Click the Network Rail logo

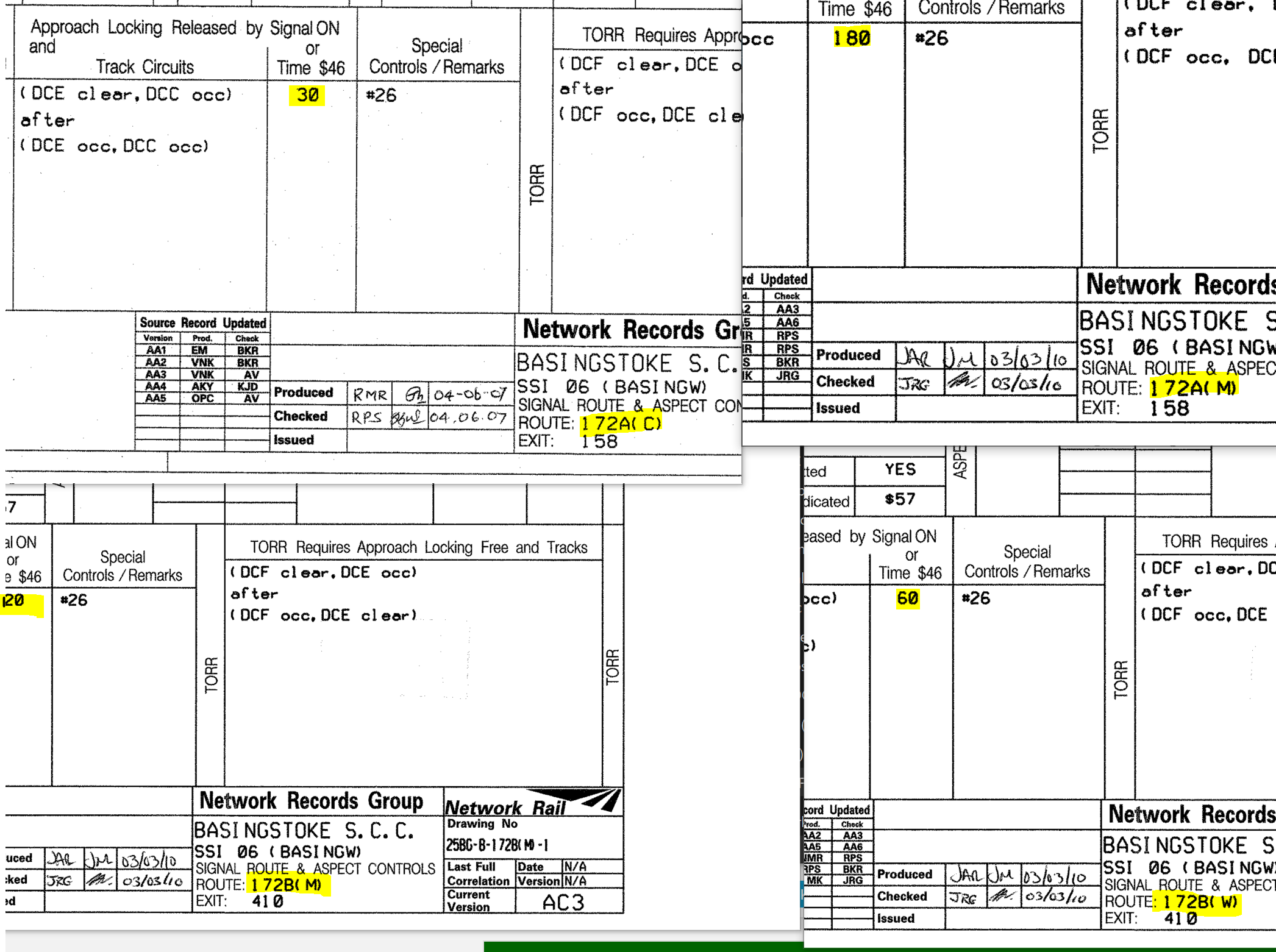tap(532, 803)
